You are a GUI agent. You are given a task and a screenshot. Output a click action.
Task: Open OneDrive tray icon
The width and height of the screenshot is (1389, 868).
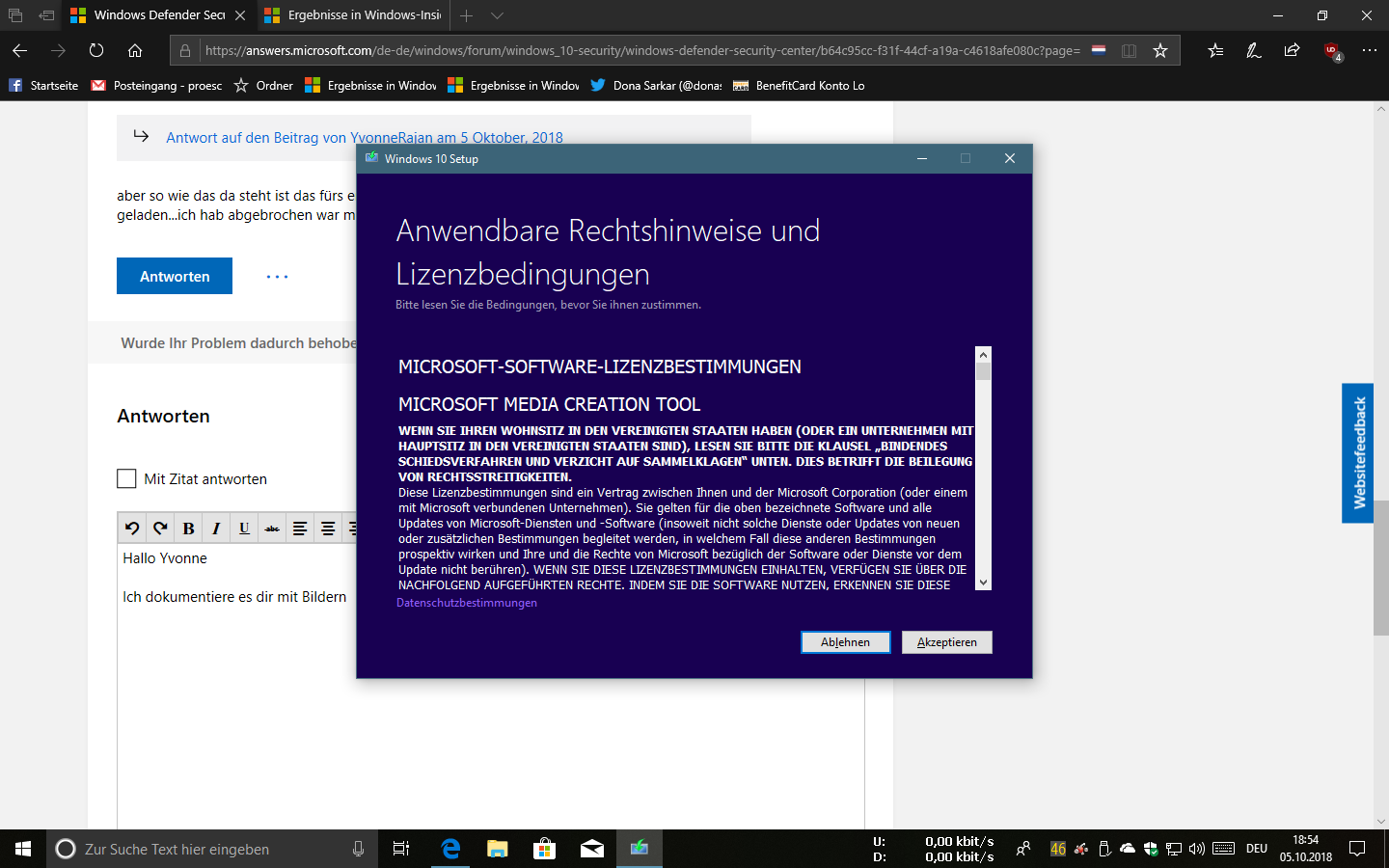click(x=1127, y=849)
